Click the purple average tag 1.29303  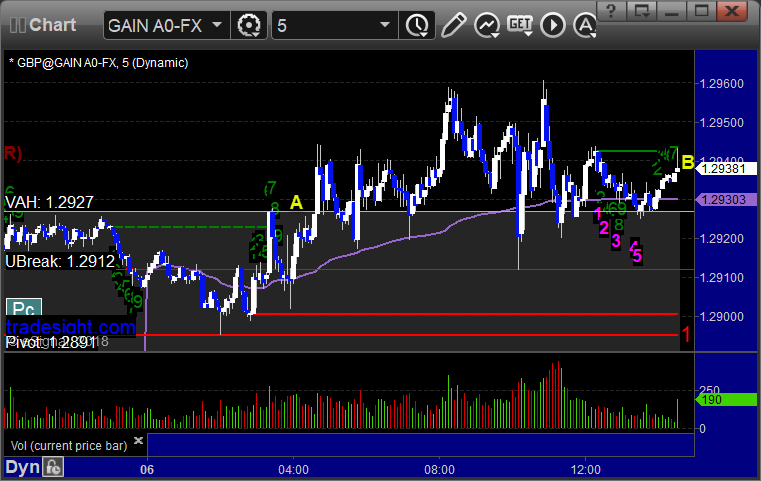(726, 199)
